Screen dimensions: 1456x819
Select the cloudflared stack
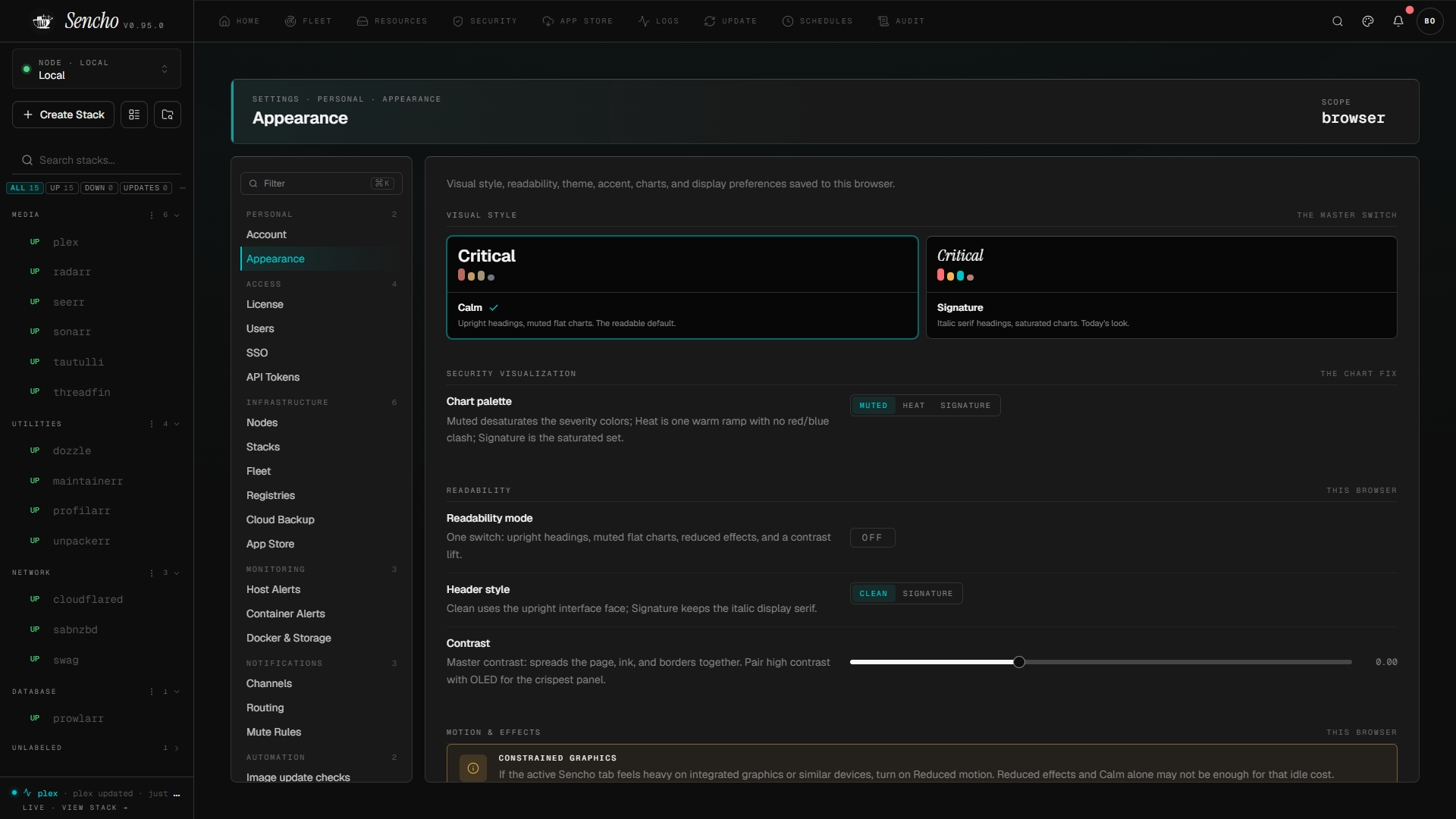[x=96, y=599]
